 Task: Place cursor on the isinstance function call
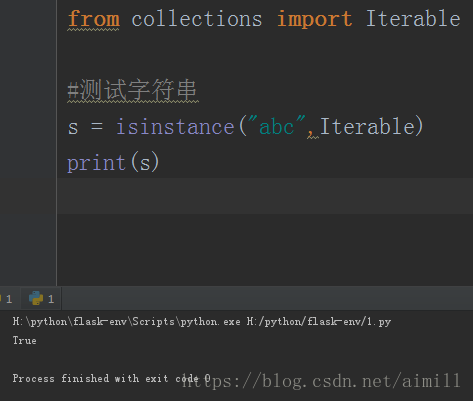click(x=175, y=127)
